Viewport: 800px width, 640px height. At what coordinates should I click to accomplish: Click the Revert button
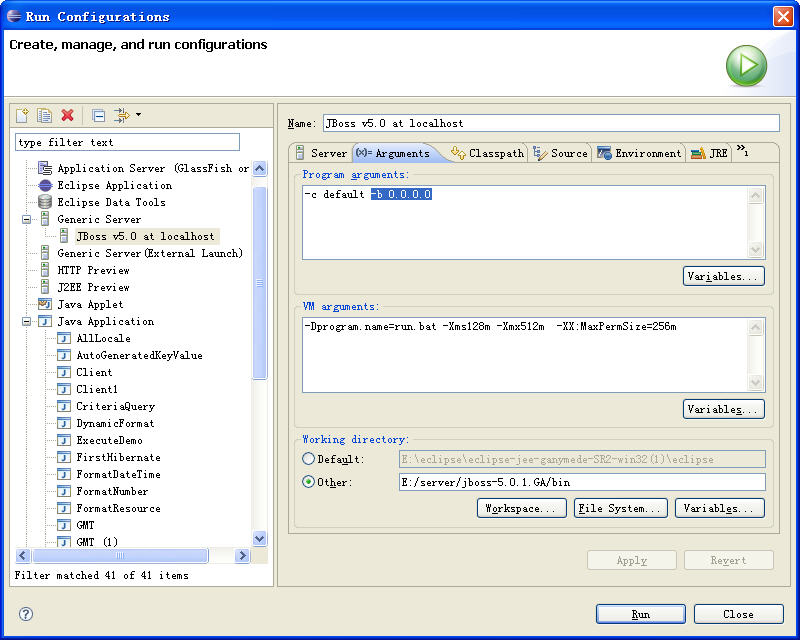pos(729,560)
